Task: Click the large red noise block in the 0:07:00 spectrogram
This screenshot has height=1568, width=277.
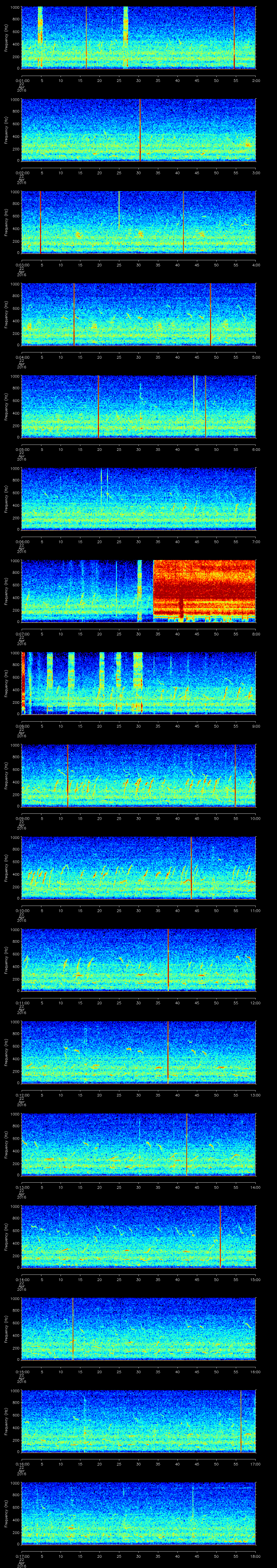Action: [204, 589]
